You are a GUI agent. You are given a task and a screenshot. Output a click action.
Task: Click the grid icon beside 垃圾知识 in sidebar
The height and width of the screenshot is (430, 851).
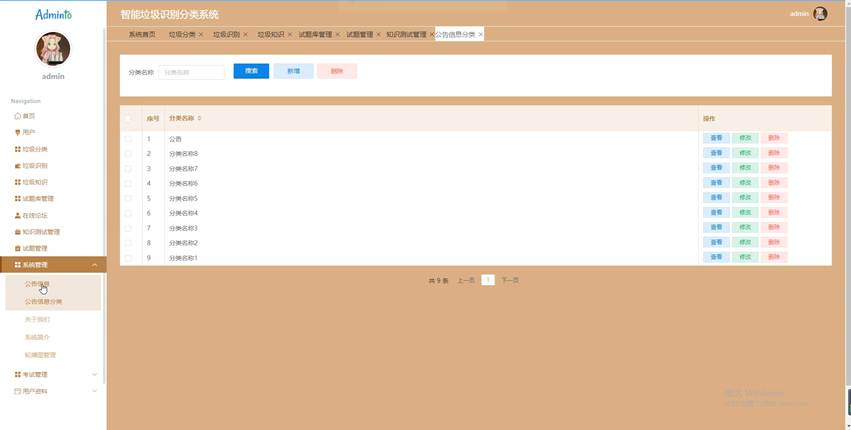[x=17, y=182]
